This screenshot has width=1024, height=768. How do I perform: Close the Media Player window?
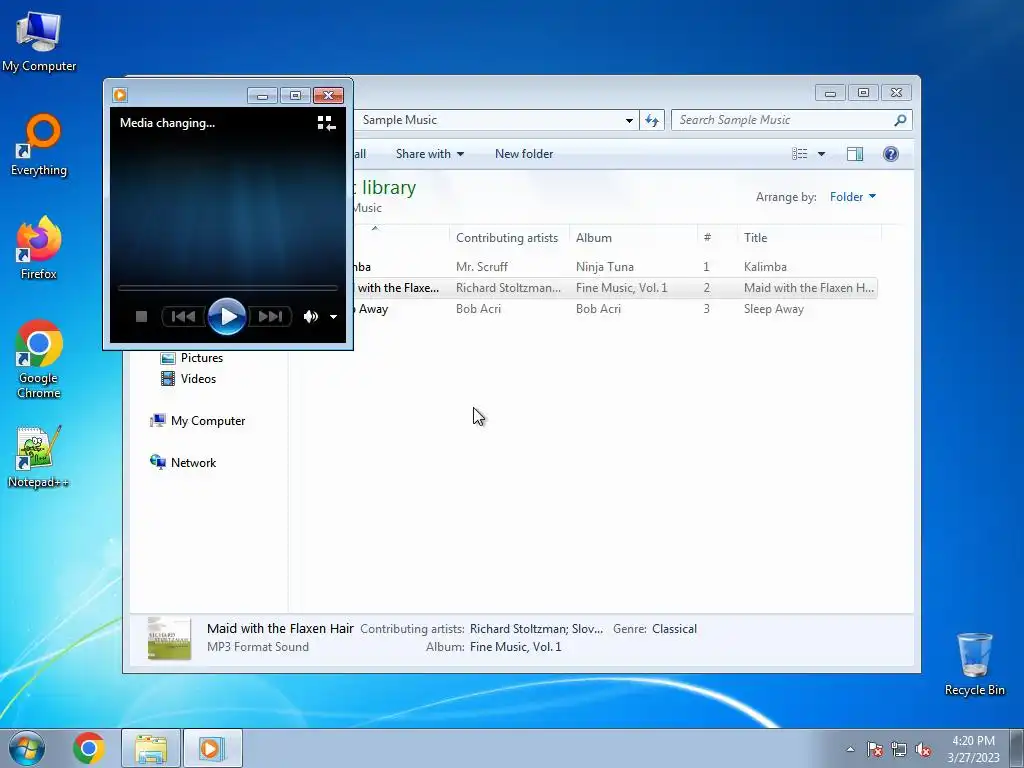(x=328, y=96)
